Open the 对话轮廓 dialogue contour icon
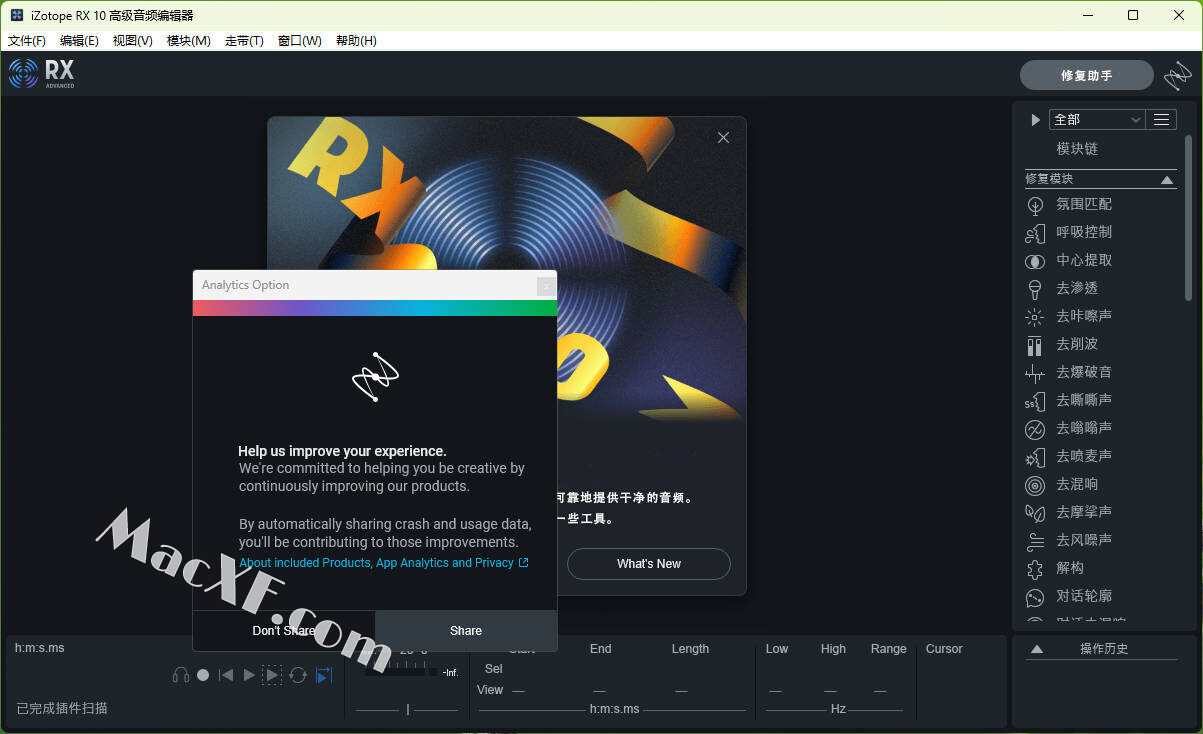1203x734 pixels. pyautogui.click(x=1035, y=597)
